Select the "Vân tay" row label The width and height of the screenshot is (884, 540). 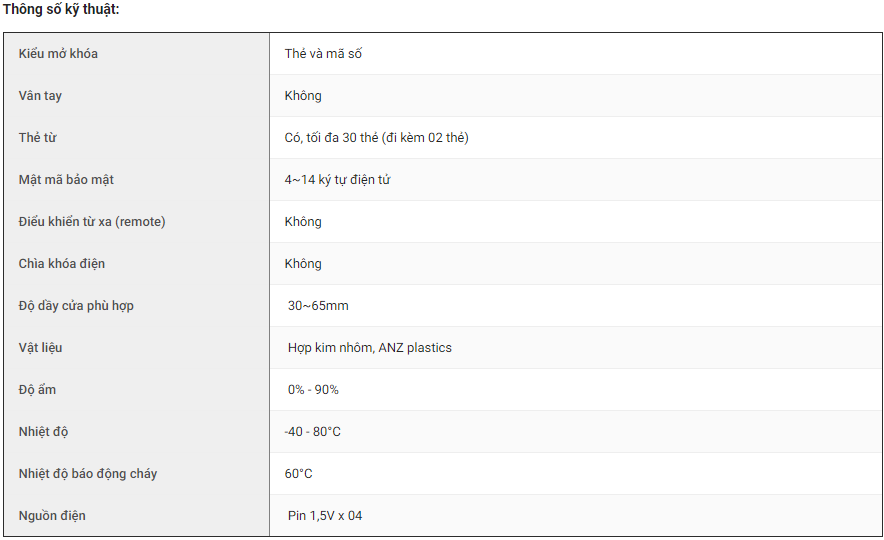pos(40,96)
